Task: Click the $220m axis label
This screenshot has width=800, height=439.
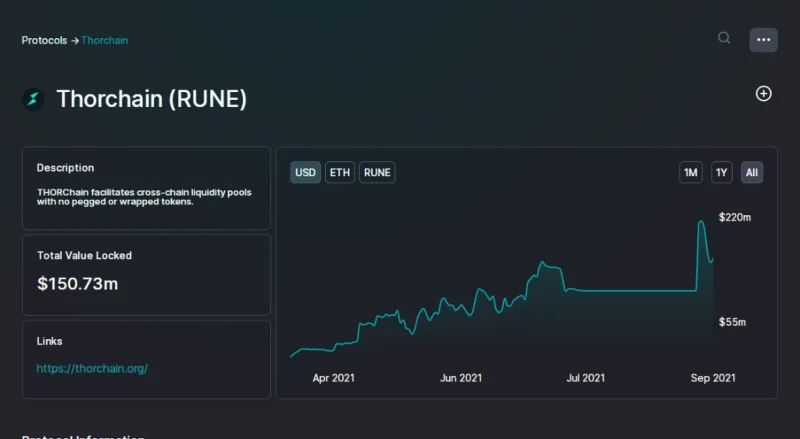Action: coord(735,217)
